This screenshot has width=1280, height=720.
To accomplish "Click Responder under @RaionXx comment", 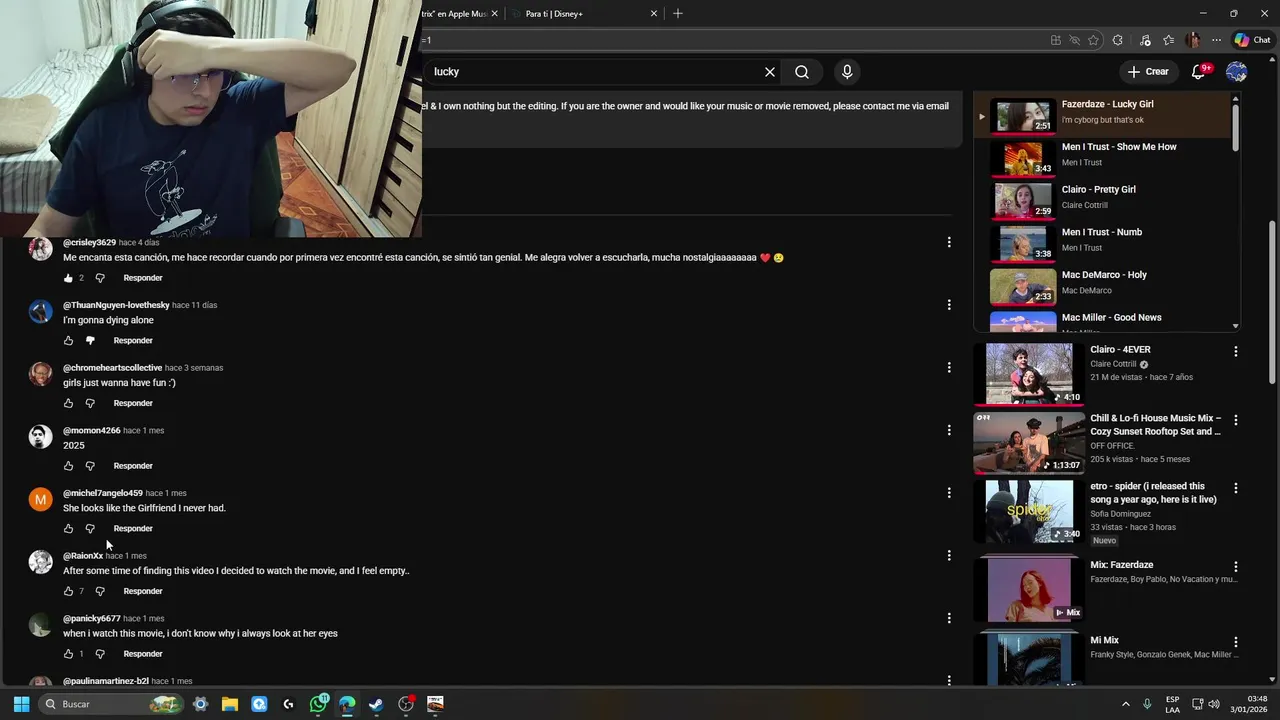I will tap(143, 591).
